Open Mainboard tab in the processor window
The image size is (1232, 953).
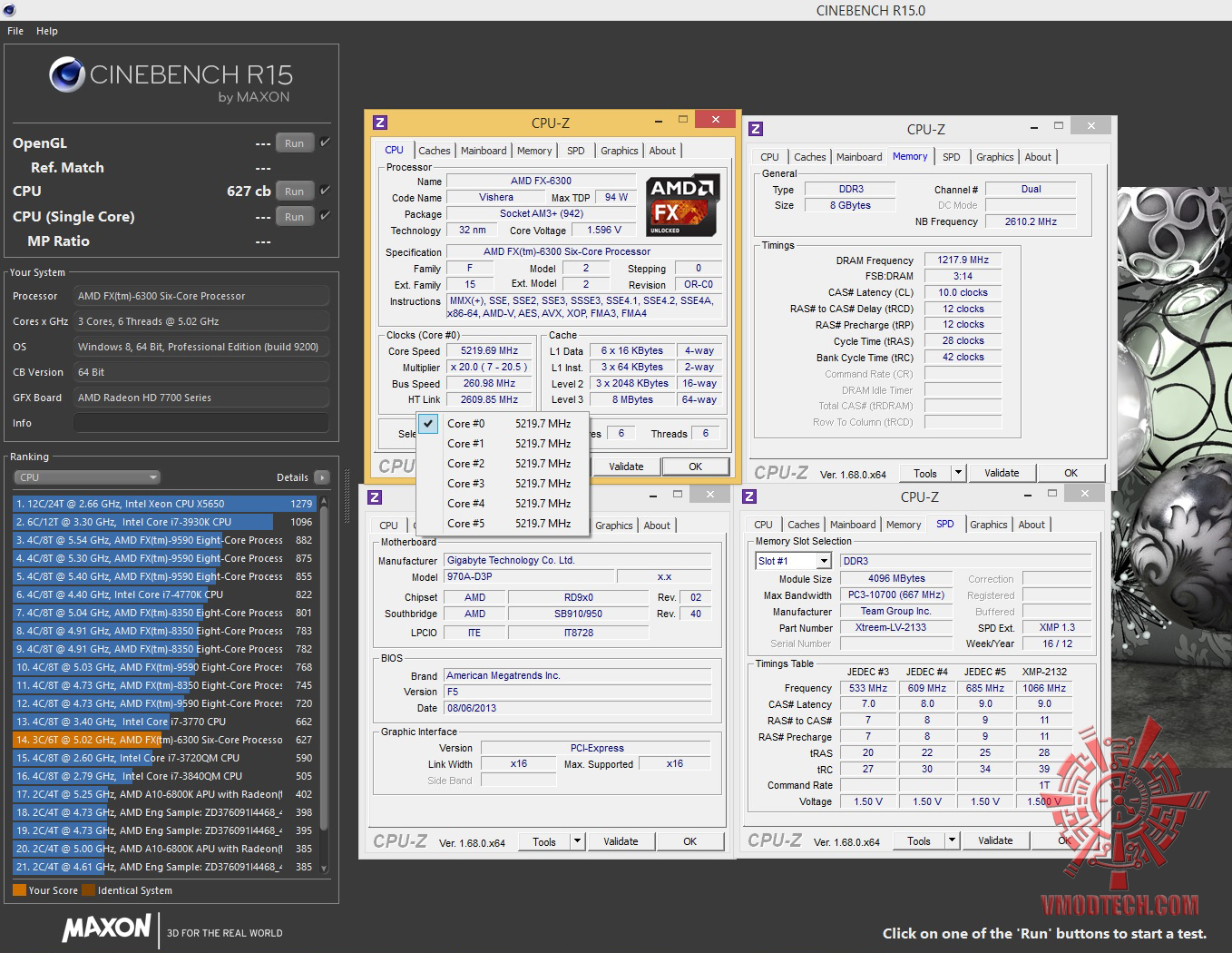pos(484,151)
